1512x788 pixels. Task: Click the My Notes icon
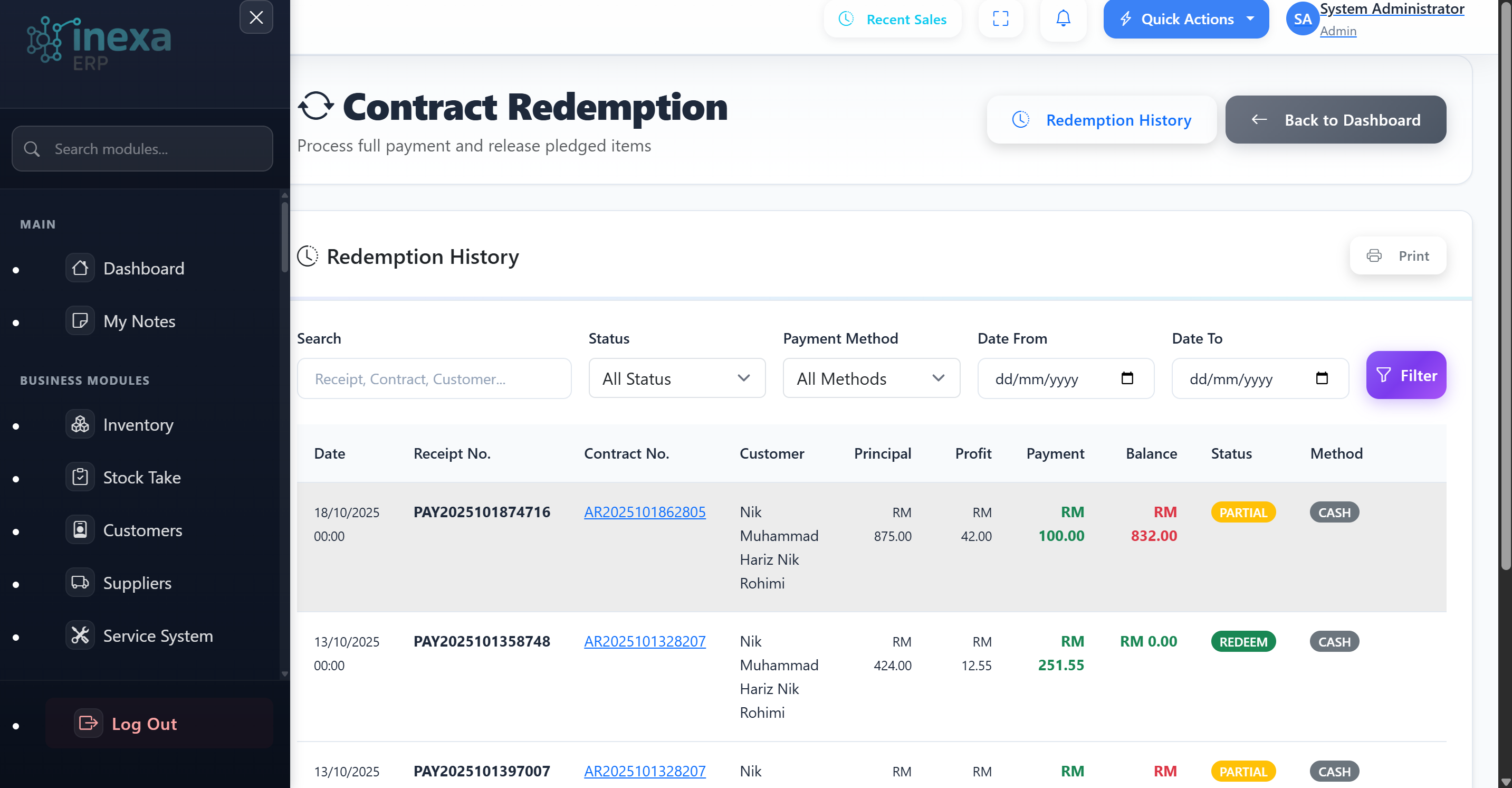point(80,320)
